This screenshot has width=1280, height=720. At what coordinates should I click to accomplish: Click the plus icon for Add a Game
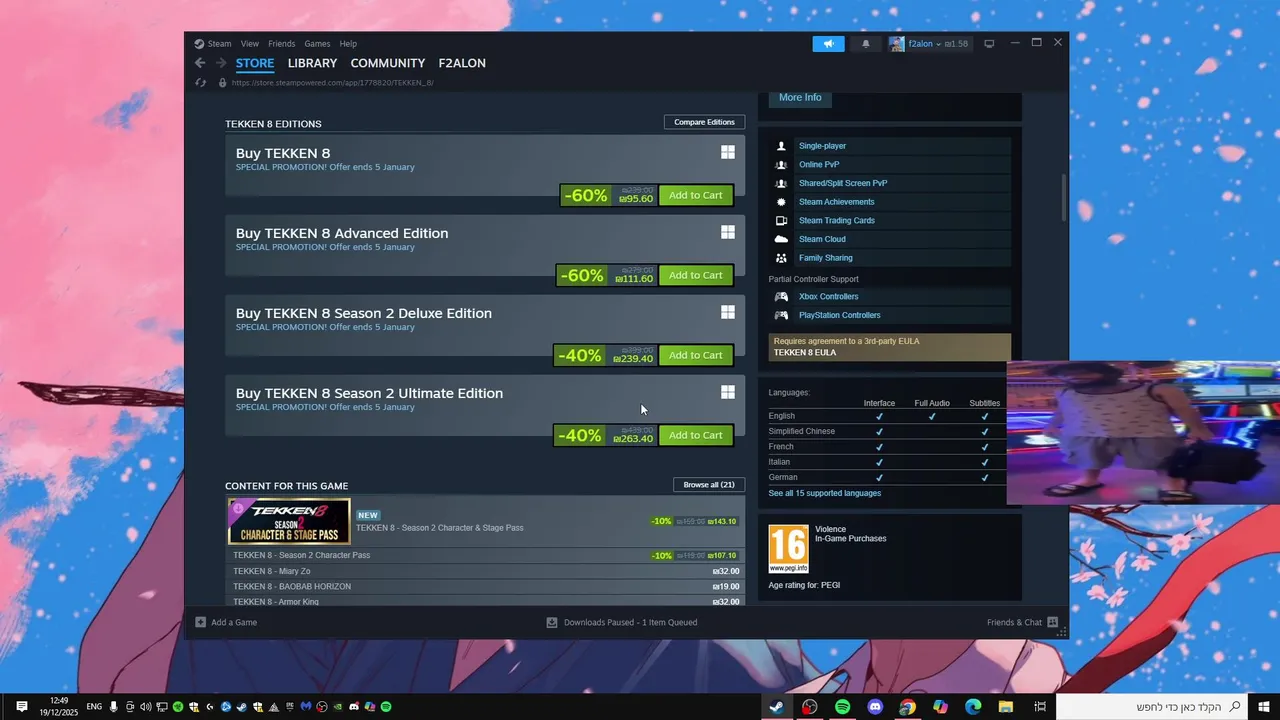click(x=201, y=622)
